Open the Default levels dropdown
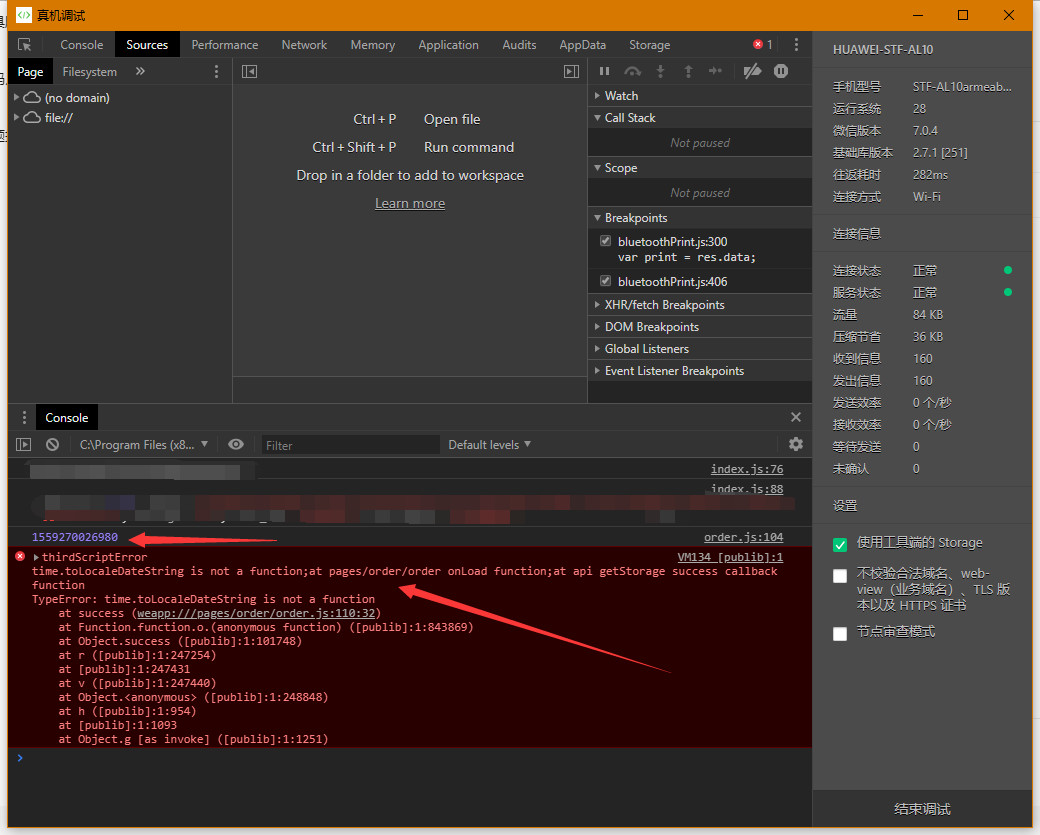Screen dimensions: 1040x835 [489, 444]
